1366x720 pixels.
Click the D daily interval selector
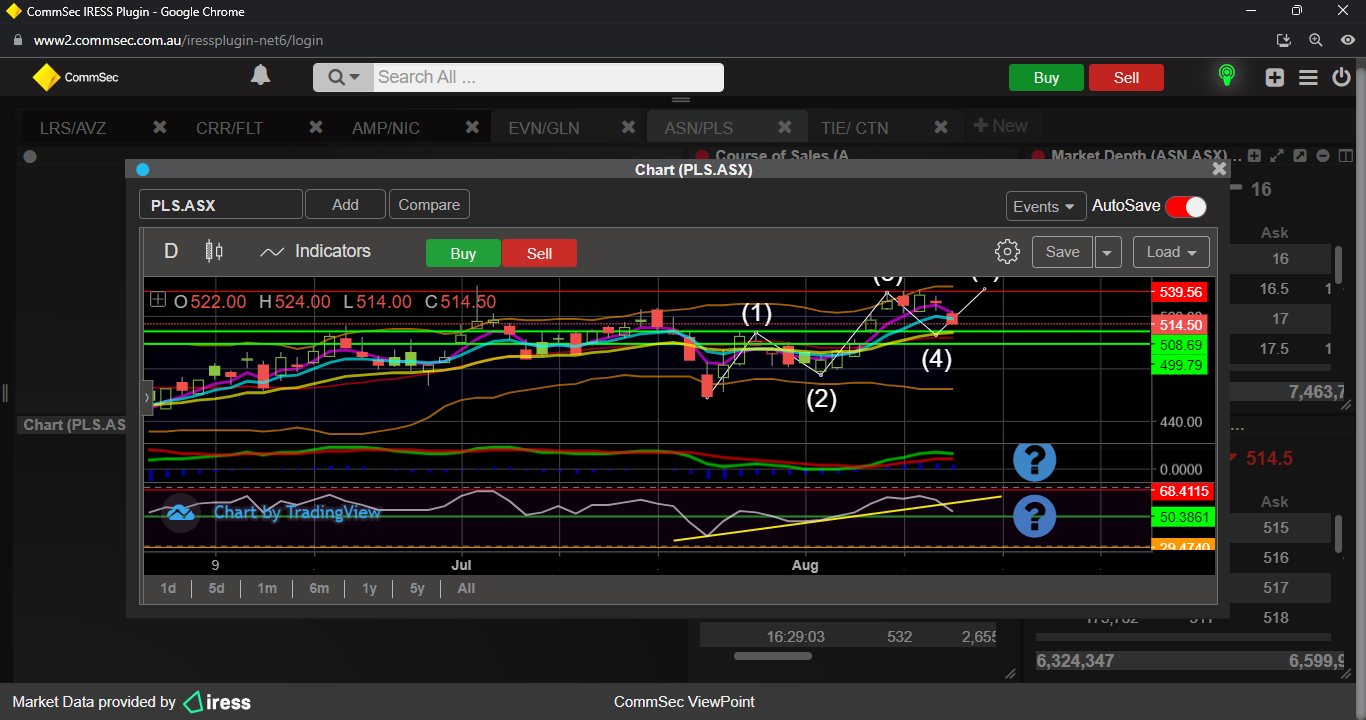point(171,251)
